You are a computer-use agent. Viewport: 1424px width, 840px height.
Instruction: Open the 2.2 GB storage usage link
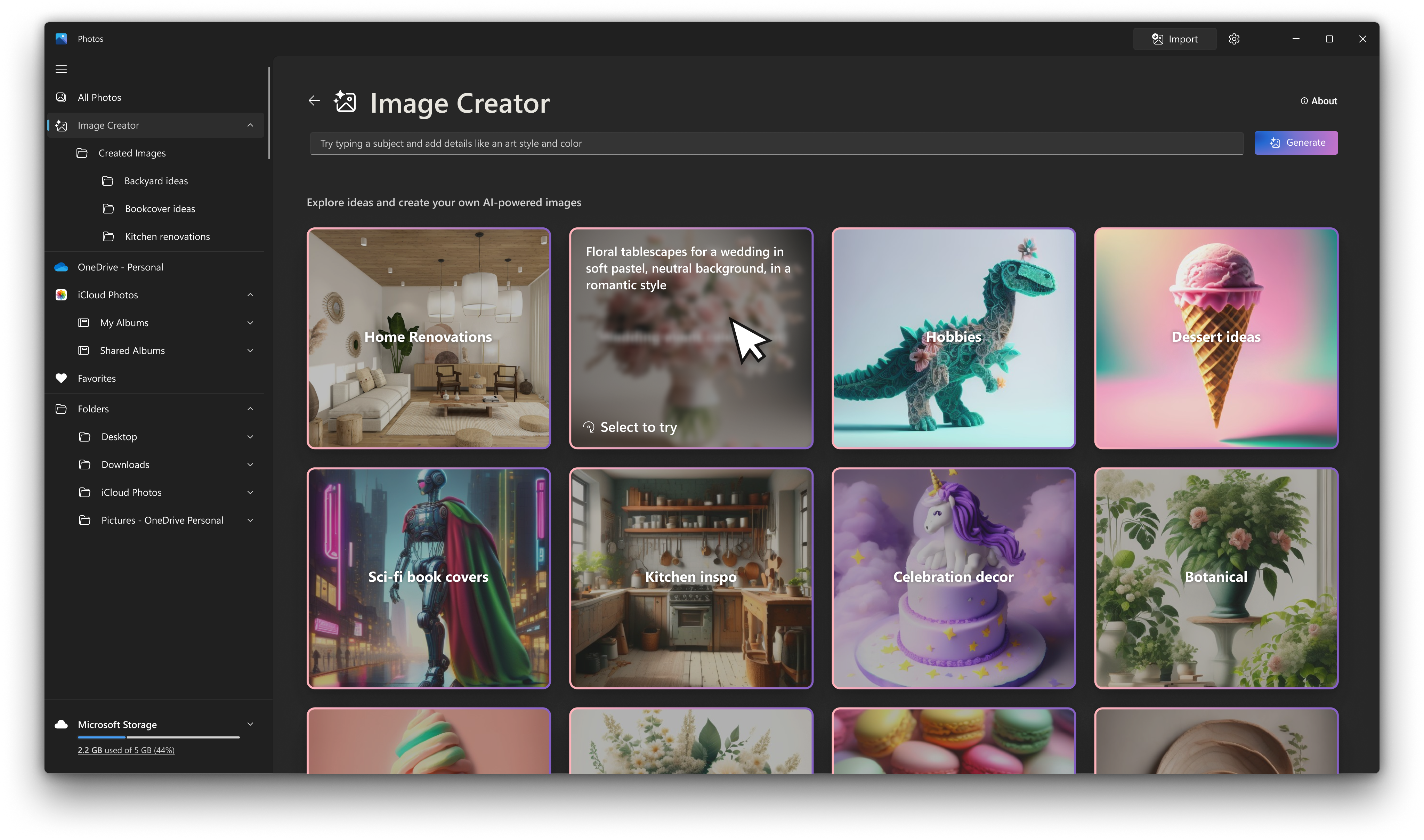coord(126,750)
